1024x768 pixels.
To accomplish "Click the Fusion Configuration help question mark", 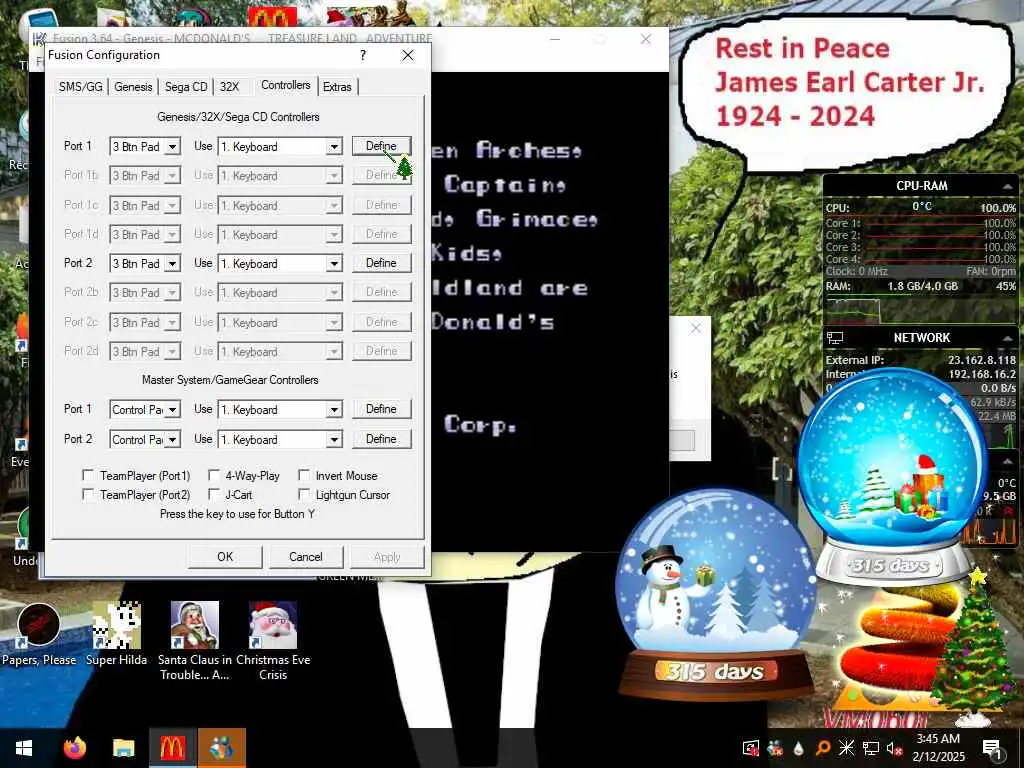I will pyautogui.click(x=363, y=56).
